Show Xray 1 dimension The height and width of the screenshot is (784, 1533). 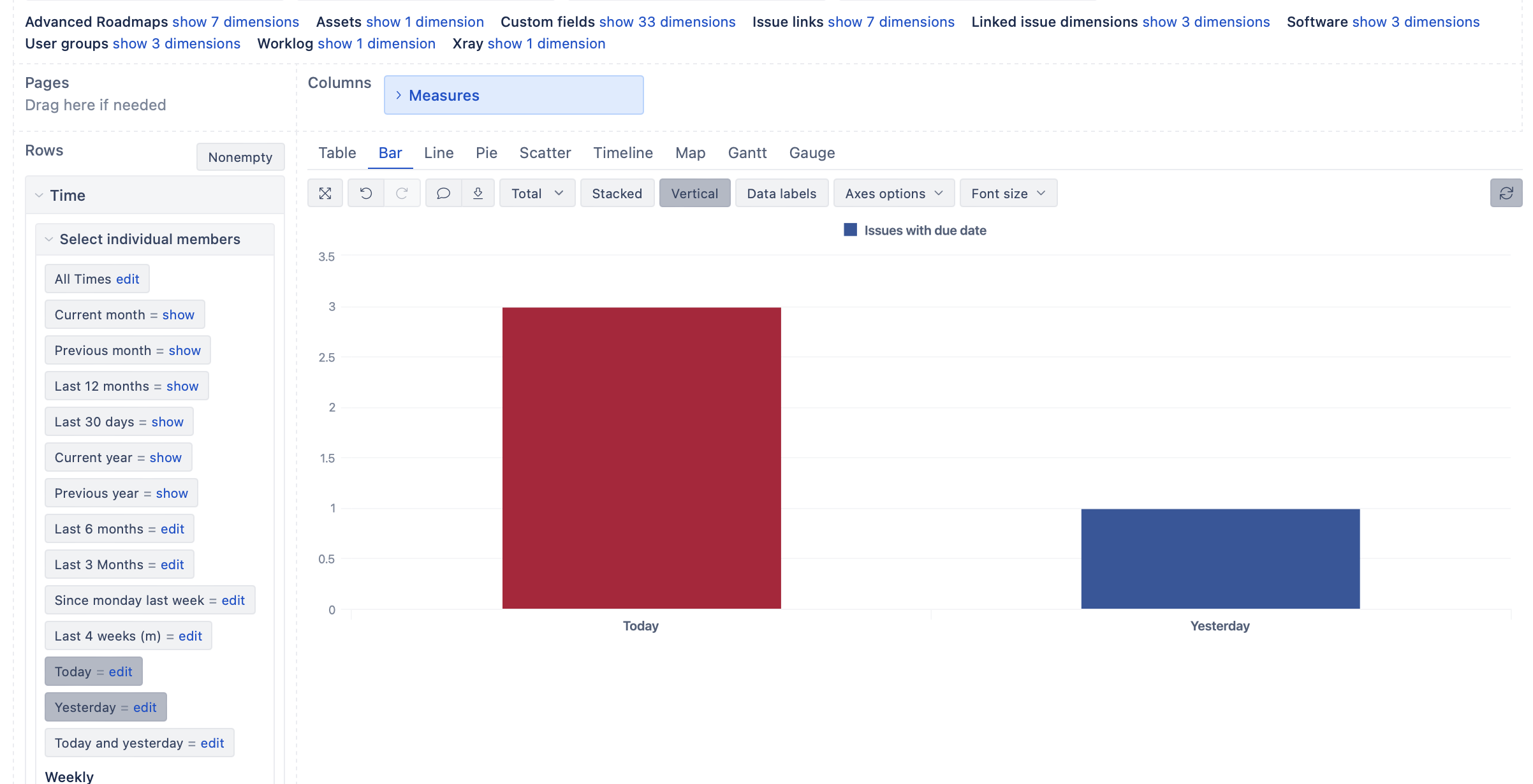click(x=546, y=43)
